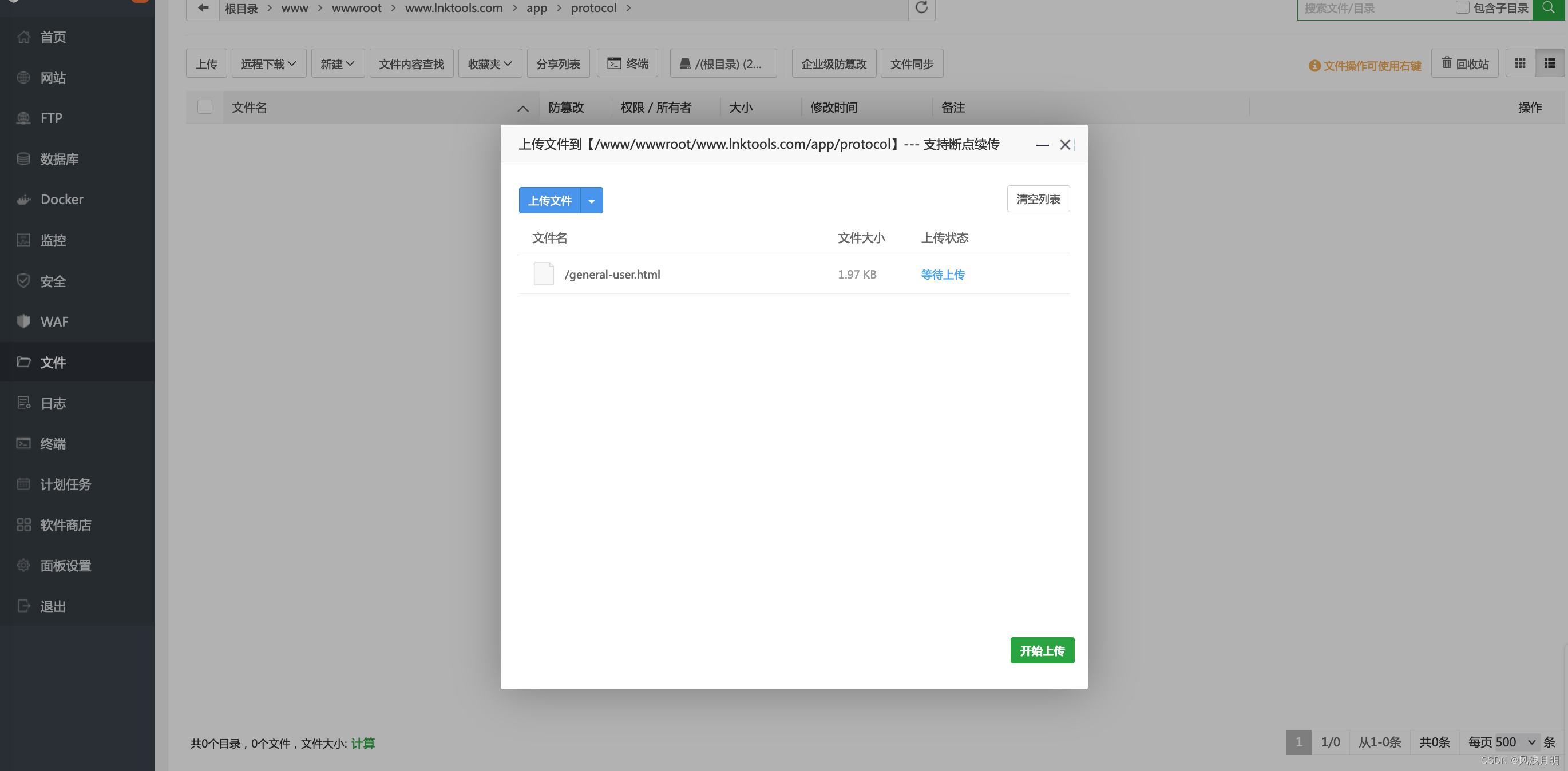This screenshot has width=1568, height=771.
Task: Open the 分享列表 button
Action: point(558,63)
